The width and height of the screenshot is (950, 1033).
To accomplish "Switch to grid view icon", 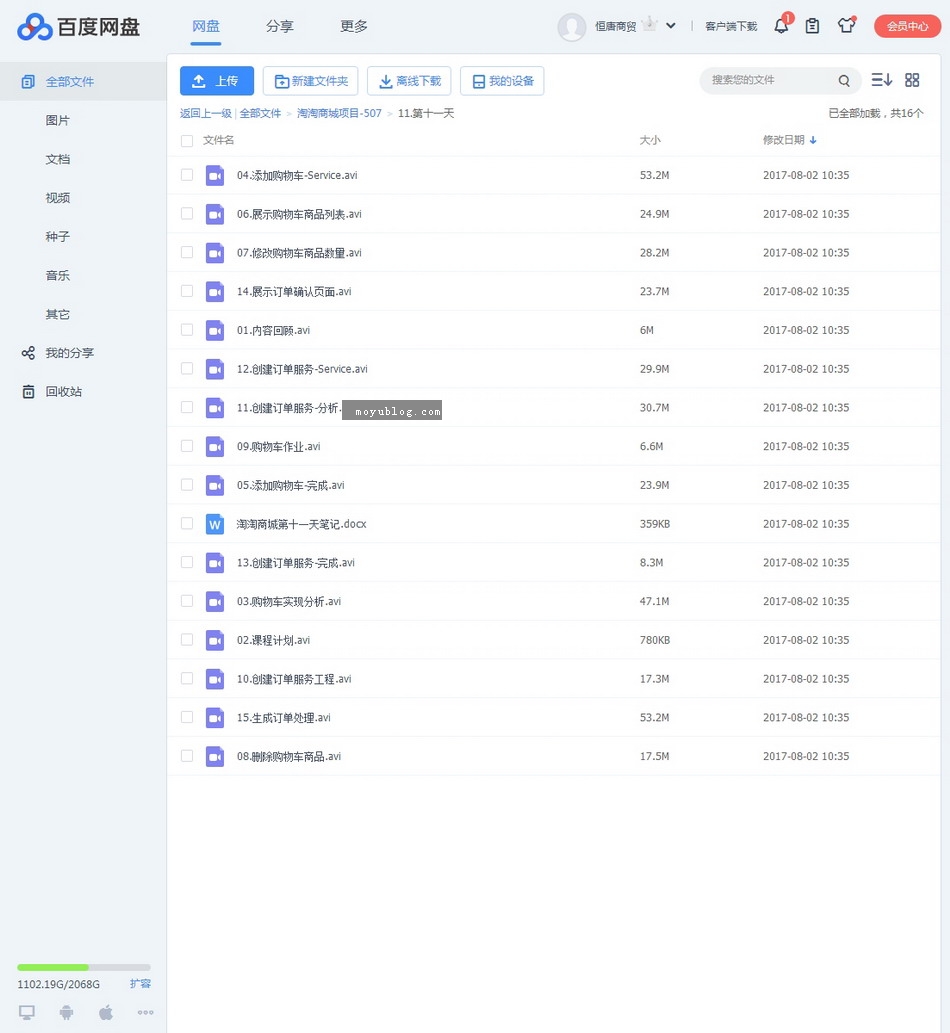I will click(x=912, y=80).
